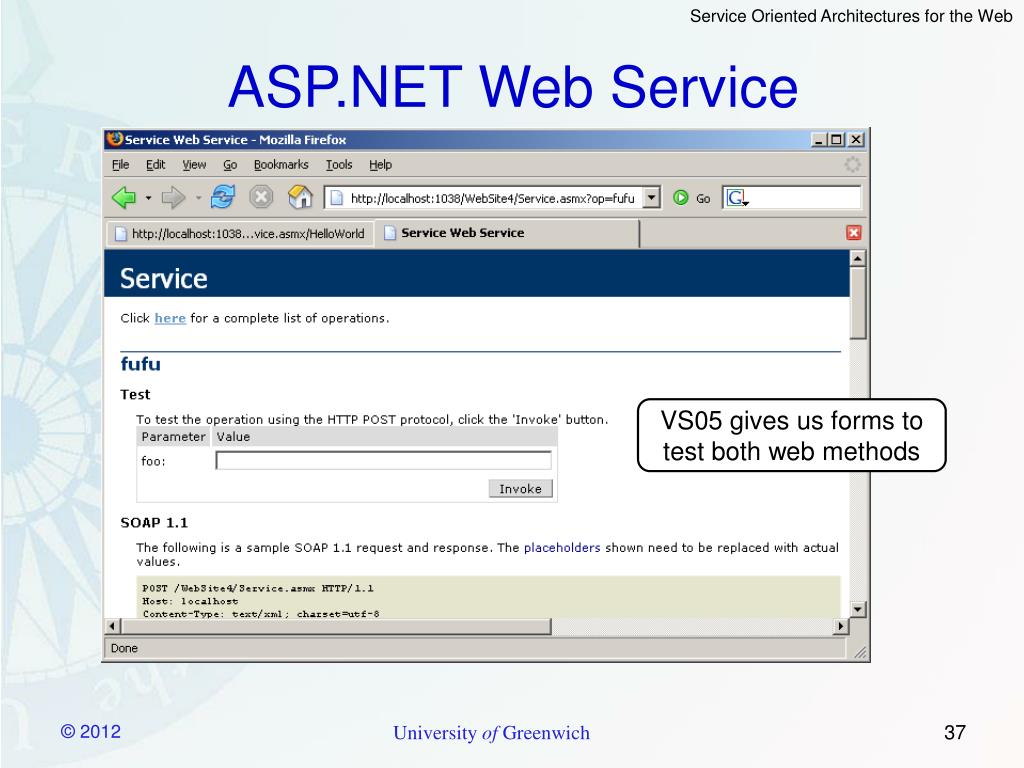1024x768 pixels.
Task: Open the File menu
Action: 120,165
